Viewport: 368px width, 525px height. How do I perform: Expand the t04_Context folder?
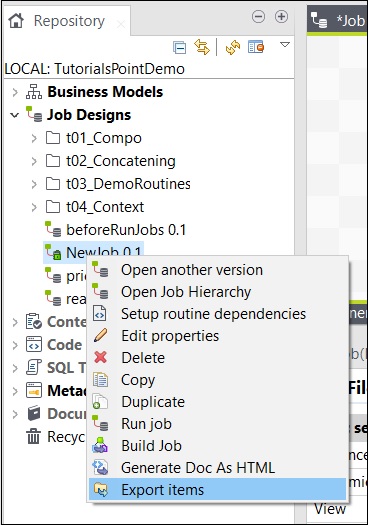34,207
